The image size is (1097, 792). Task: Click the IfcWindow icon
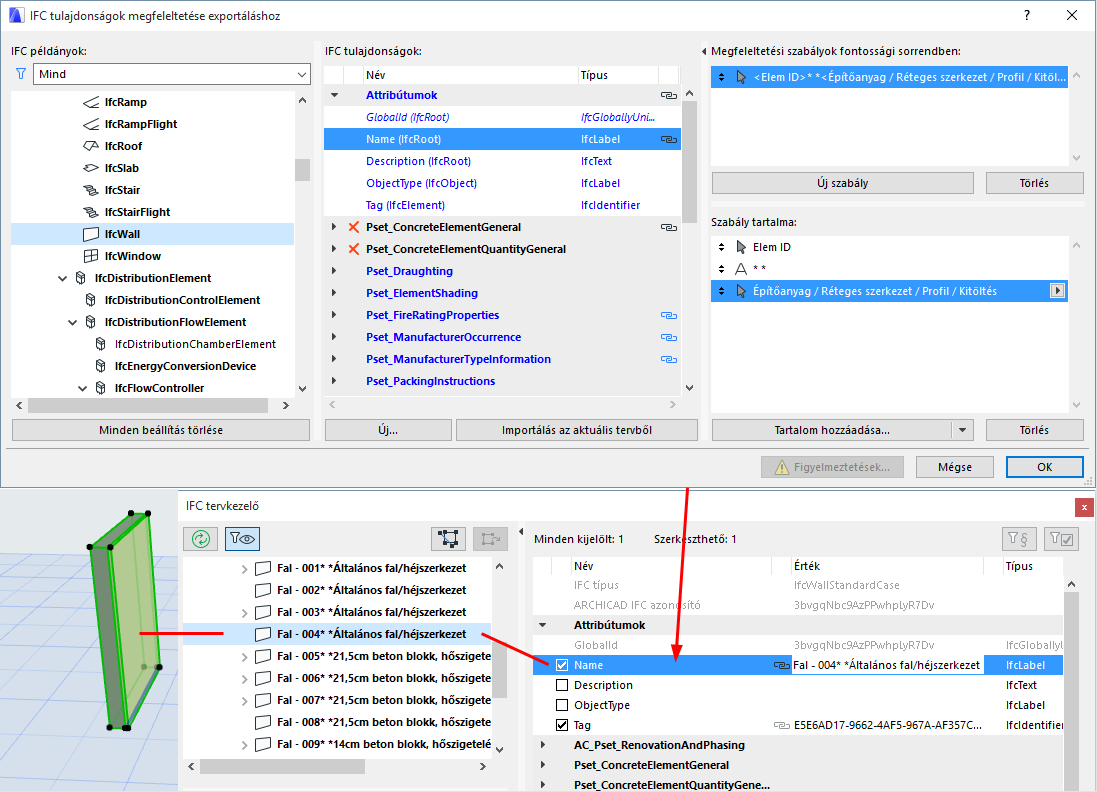point(91,256)
